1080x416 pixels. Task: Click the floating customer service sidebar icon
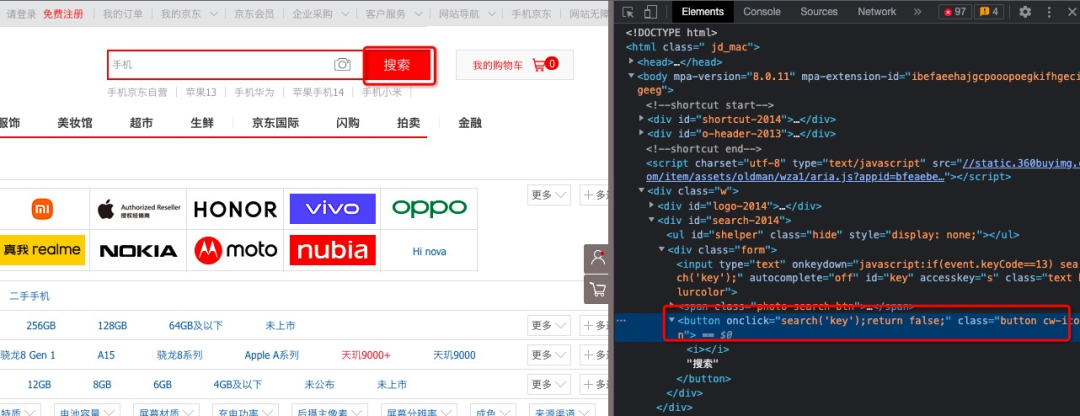(x=597, y=258)
